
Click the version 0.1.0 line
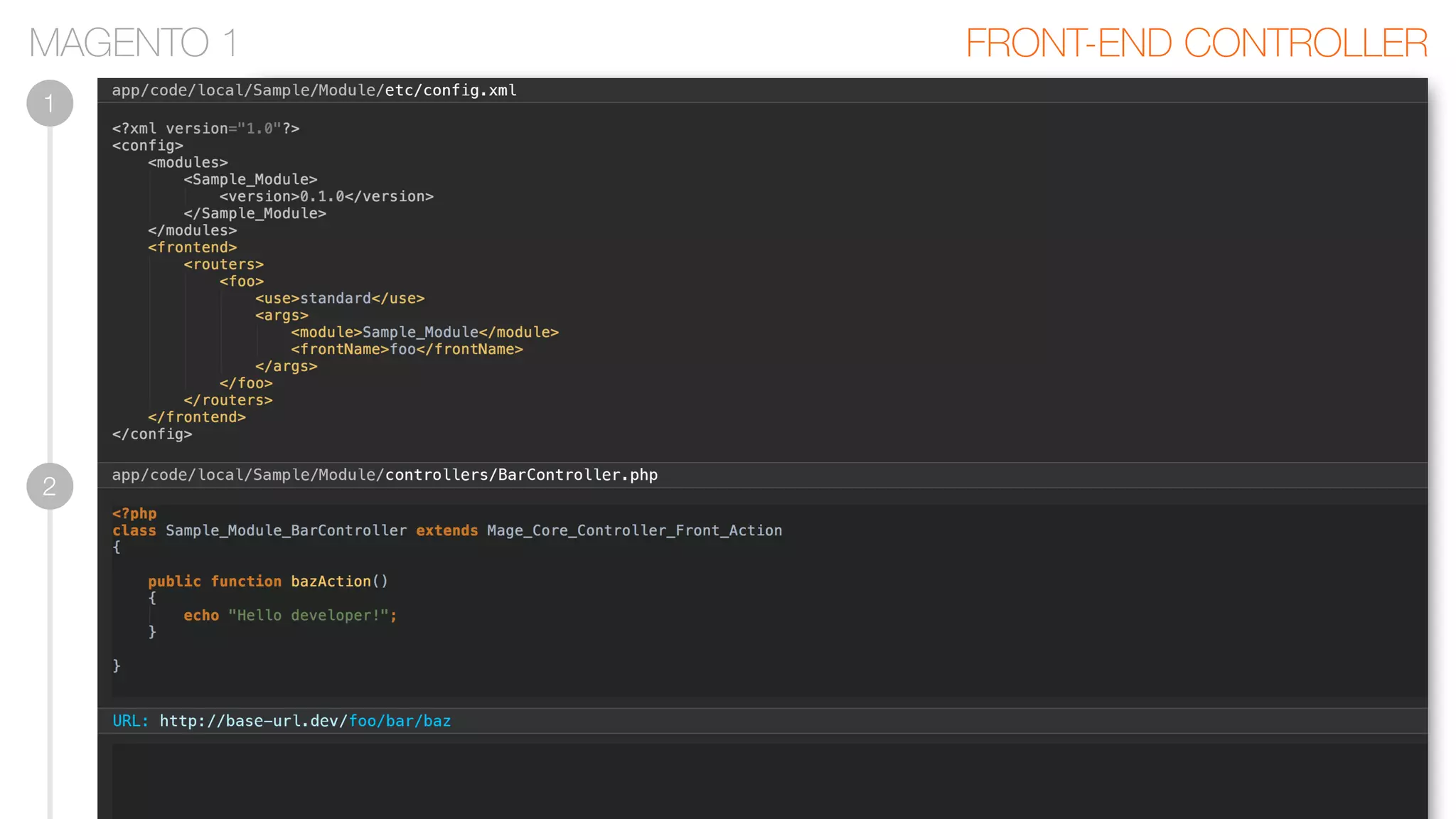point(326,197)
